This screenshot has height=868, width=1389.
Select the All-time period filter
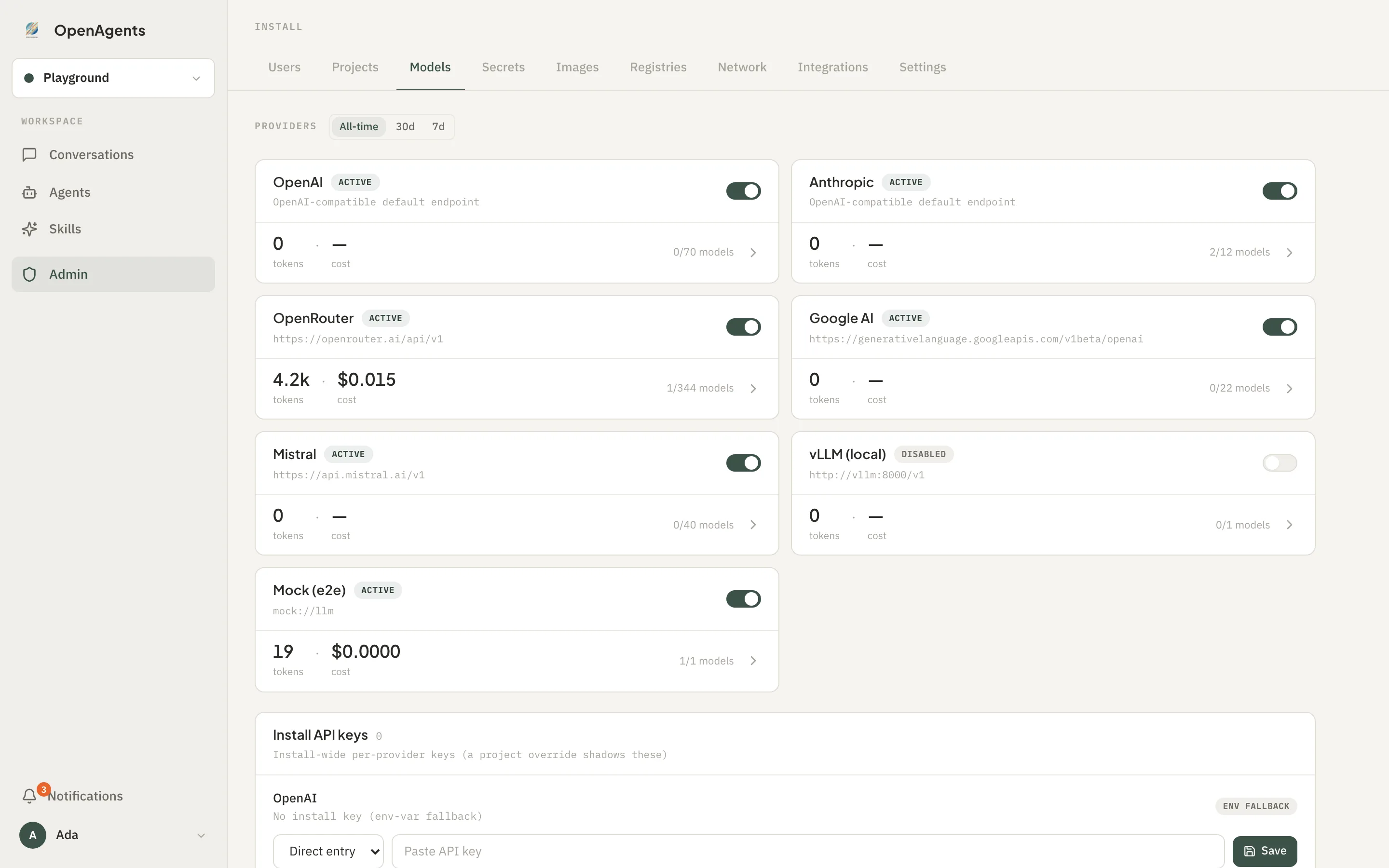[x=358, y=126]
